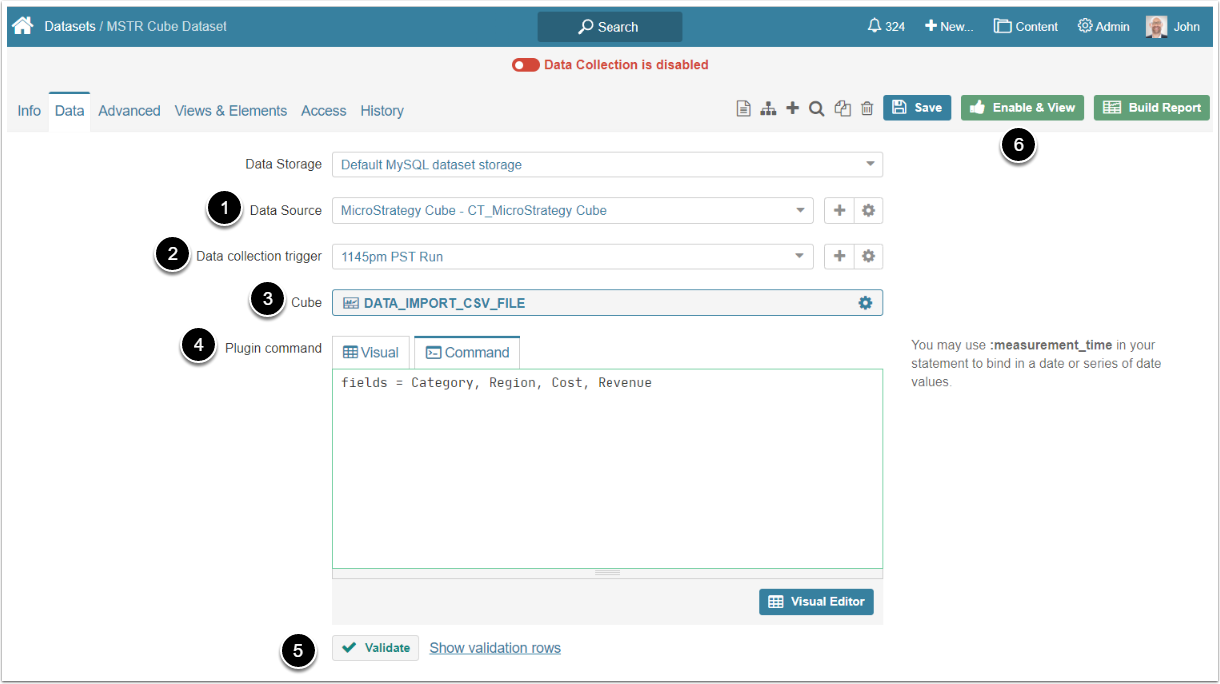Save the dataset
This screenshot has height=684, width=1220.
[917, 108]
